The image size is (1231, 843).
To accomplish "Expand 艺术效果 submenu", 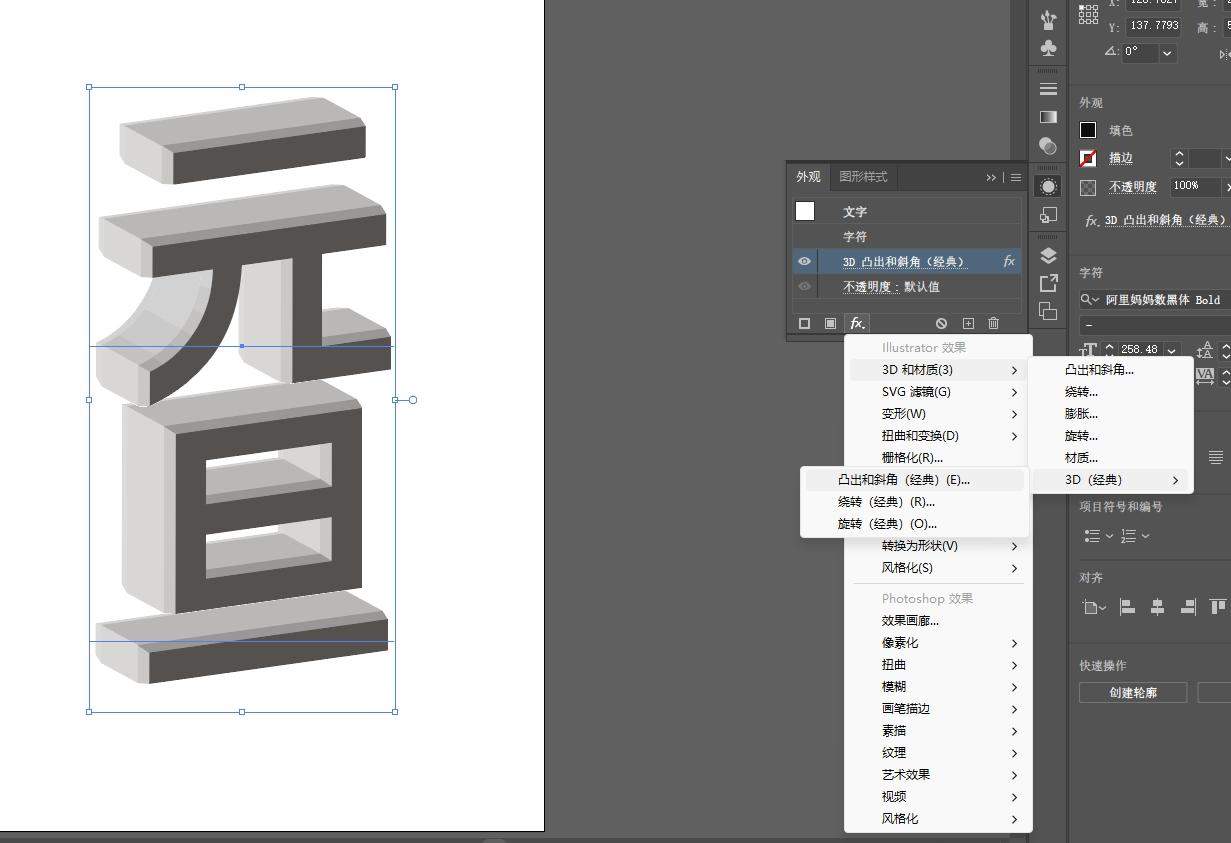I will click(939, 775).
